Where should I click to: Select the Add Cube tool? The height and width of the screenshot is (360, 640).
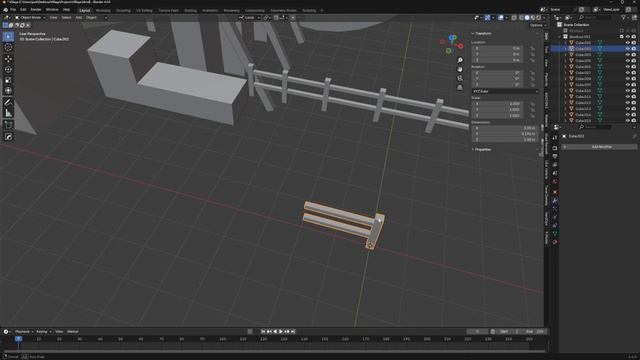tap(8, 125)
